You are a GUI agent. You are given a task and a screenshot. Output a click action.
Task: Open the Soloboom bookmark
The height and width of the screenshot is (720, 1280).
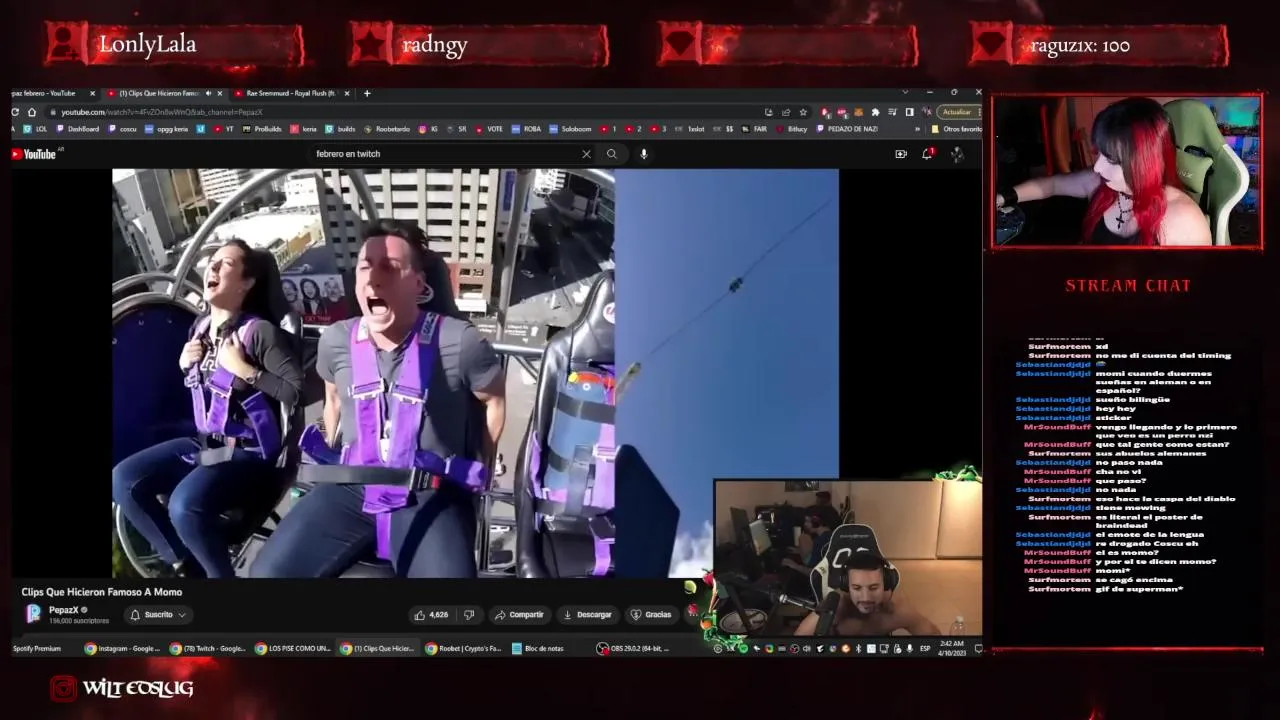[x=571, y=129]
